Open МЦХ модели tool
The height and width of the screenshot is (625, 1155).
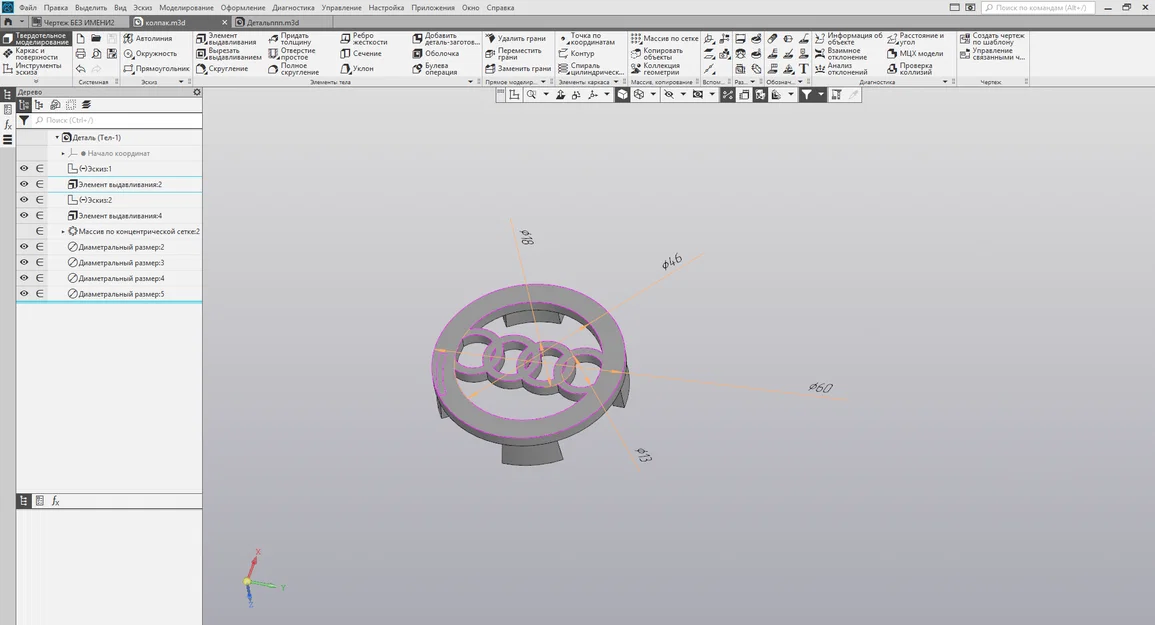(x=915, y=53)
